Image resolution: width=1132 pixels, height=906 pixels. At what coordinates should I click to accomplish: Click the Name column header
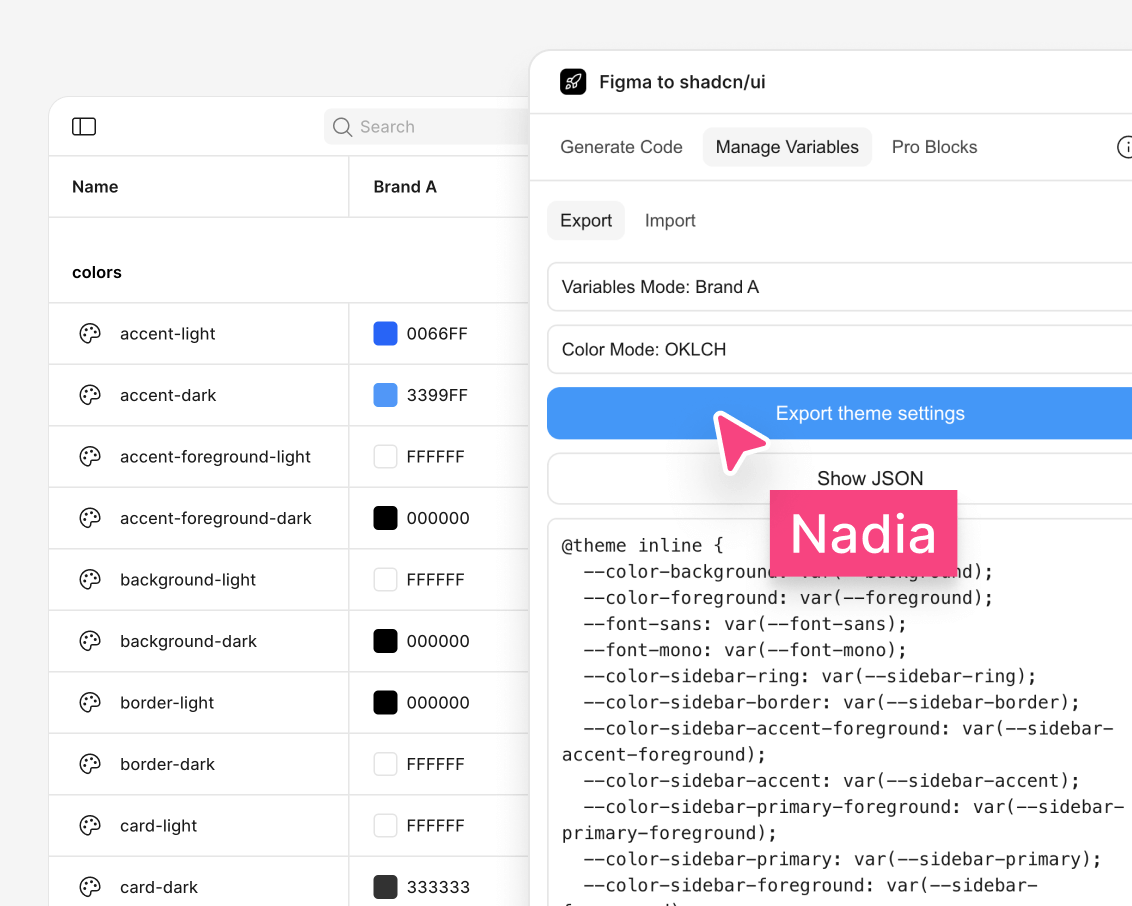[95, 187]
